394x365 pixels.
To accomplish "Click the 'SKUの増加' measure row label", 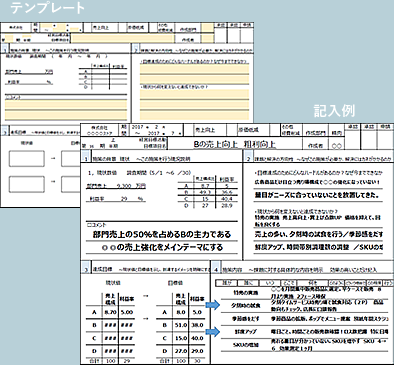I will point(246,344).
